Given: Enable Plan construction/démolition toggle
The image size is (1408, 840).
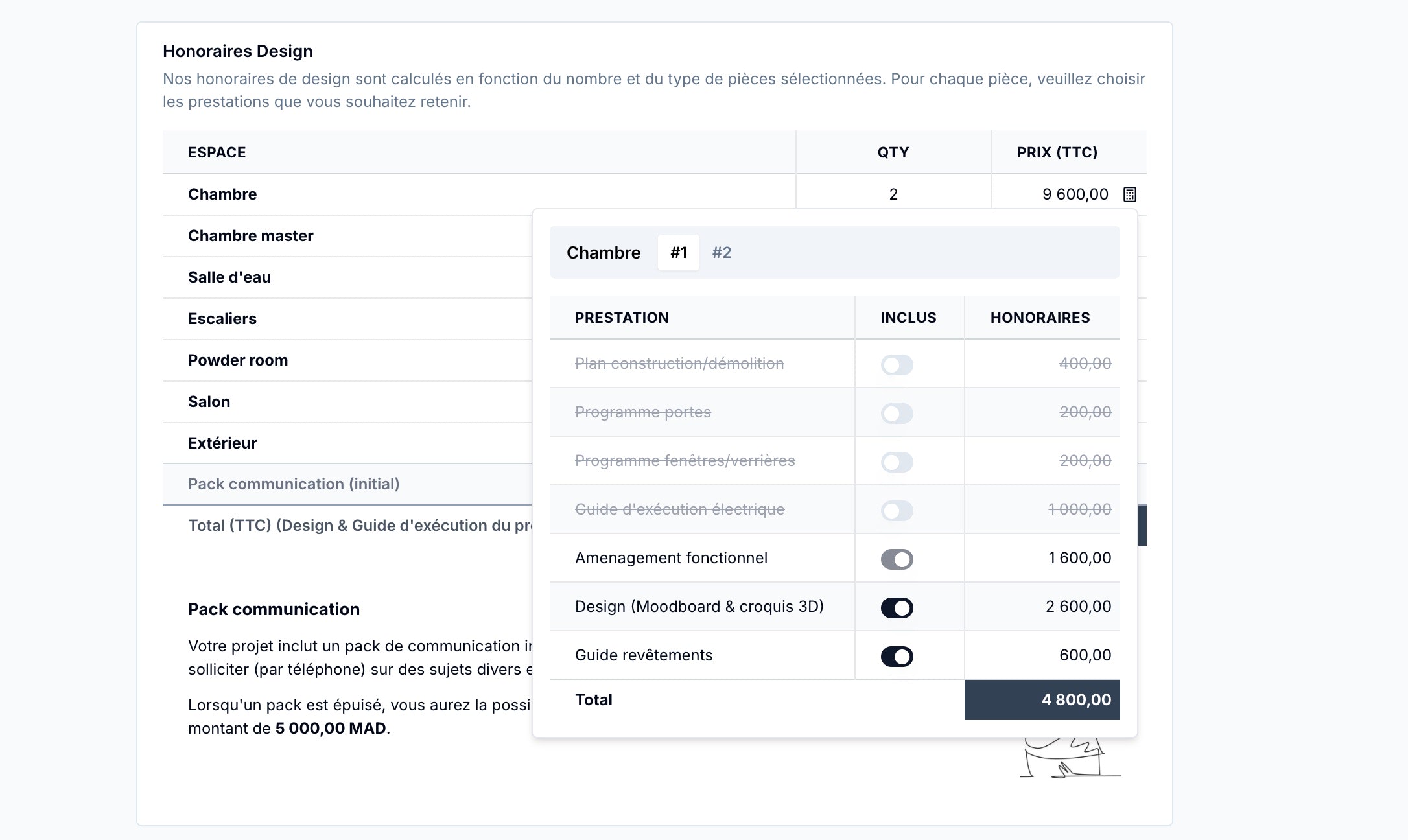Looking at the screenshot, I should click(x=897, y=365).
